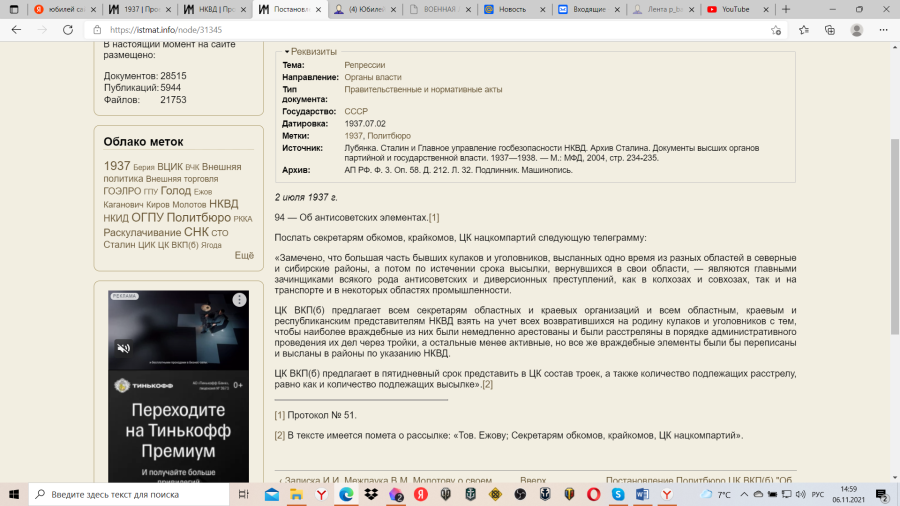This screenshot has width=900, height=506.
Task: Open the browser profile avatar
Action: pyautogui.click(x=856, y=30)
